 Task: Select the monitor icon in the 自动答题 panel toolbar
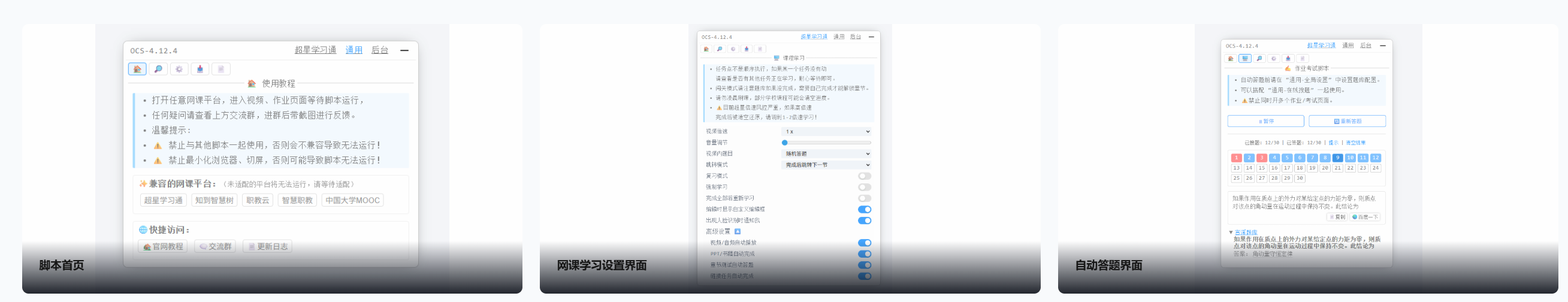pos(1246,59)
